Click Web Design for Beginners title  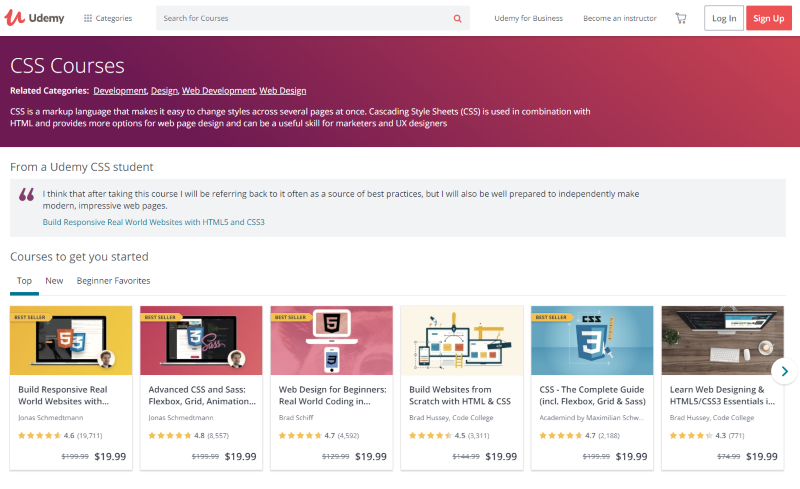point(333,396)
